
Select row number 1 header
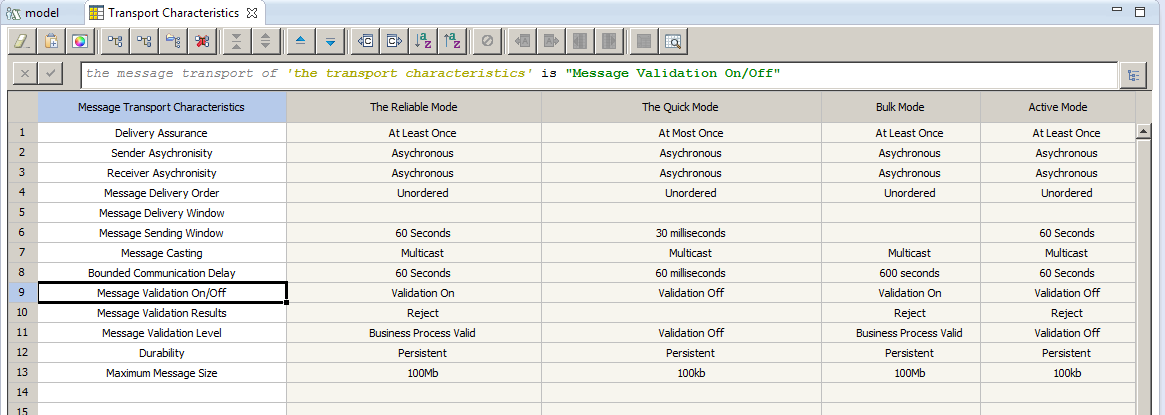(x=23, y=133)
